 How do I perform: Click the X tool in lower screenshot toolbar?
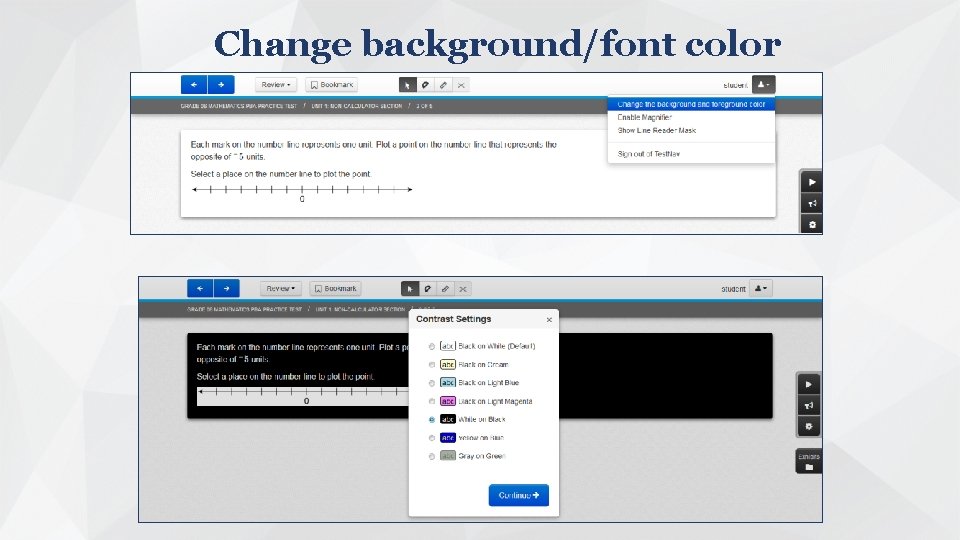[x=463, y=289]
